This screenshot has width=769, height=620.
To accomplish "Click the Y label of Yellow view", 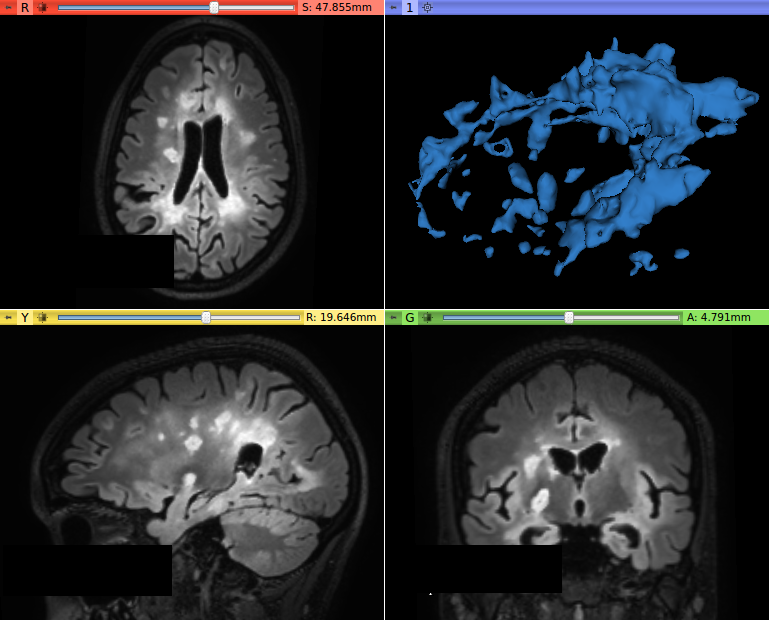I will [x=25, y=317].
